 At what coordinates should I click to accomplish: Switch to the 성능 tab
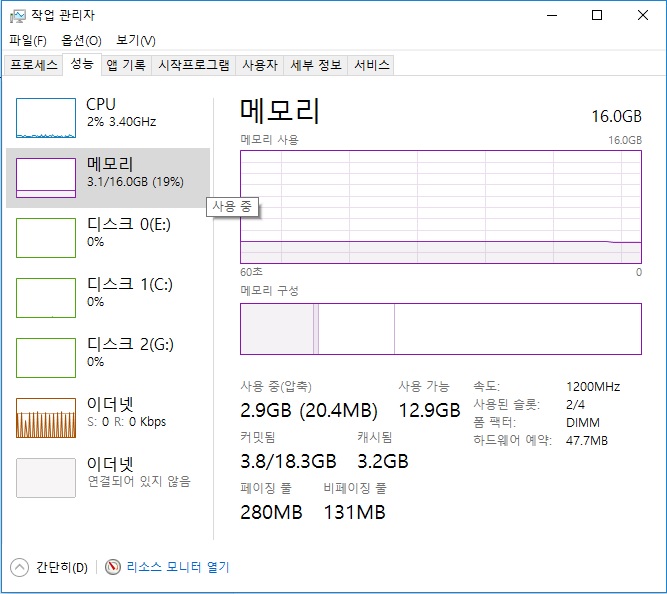[82, 64]
